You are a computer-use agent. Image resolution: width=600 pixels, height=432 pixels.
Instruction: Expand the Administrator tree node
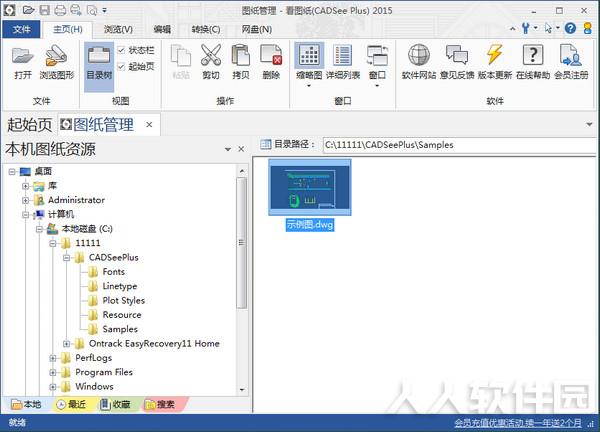point(26,201)
